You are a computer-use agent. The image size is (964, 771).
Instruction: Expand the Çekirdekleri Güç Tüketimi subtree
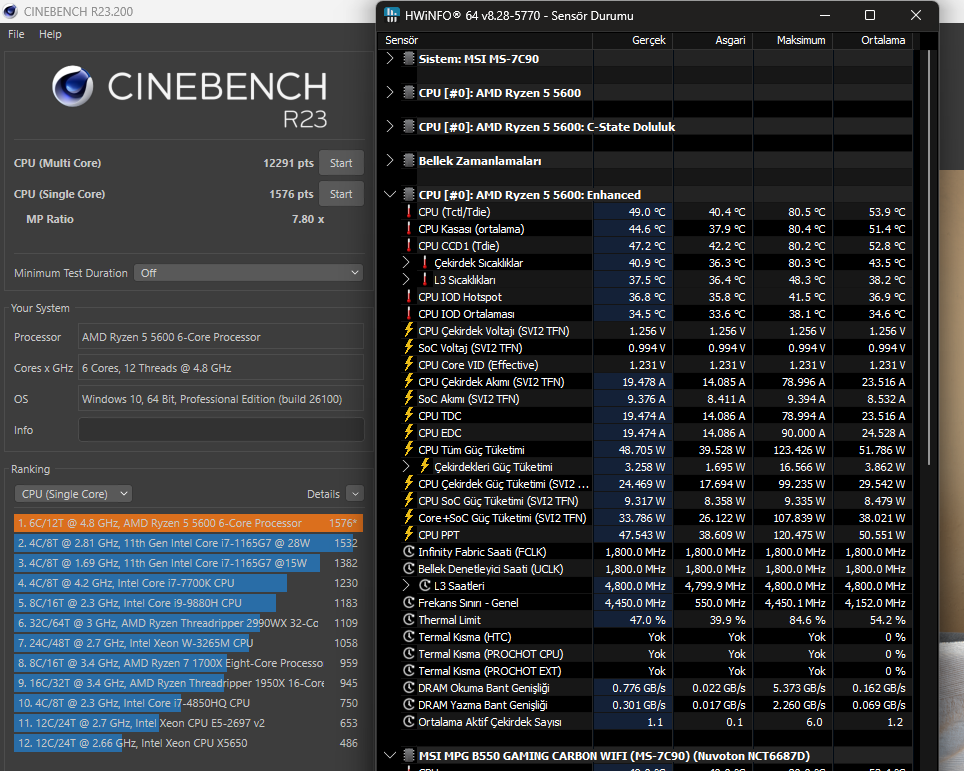[x=406, y=466]
